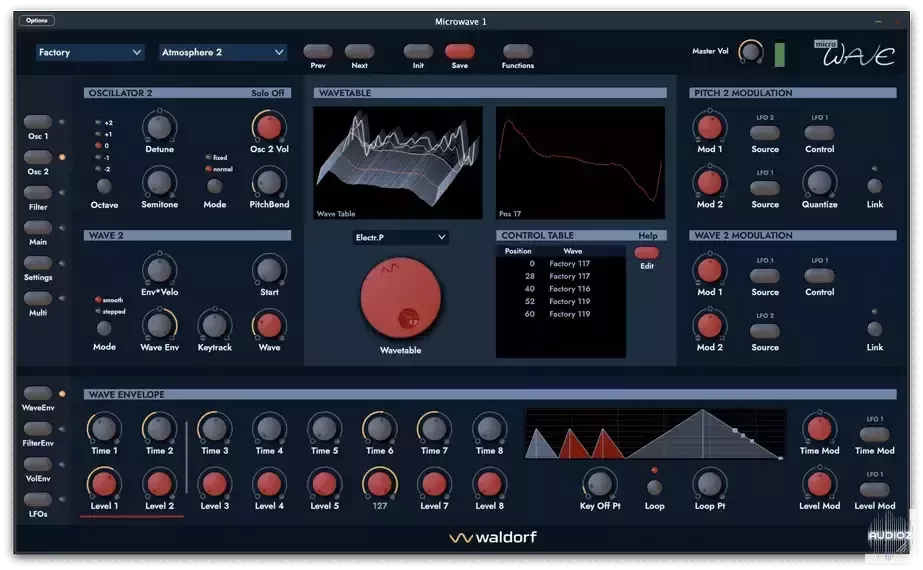923x570 pixels.
Task: Click the Keytrack knob
Action: tap(214, 325)
